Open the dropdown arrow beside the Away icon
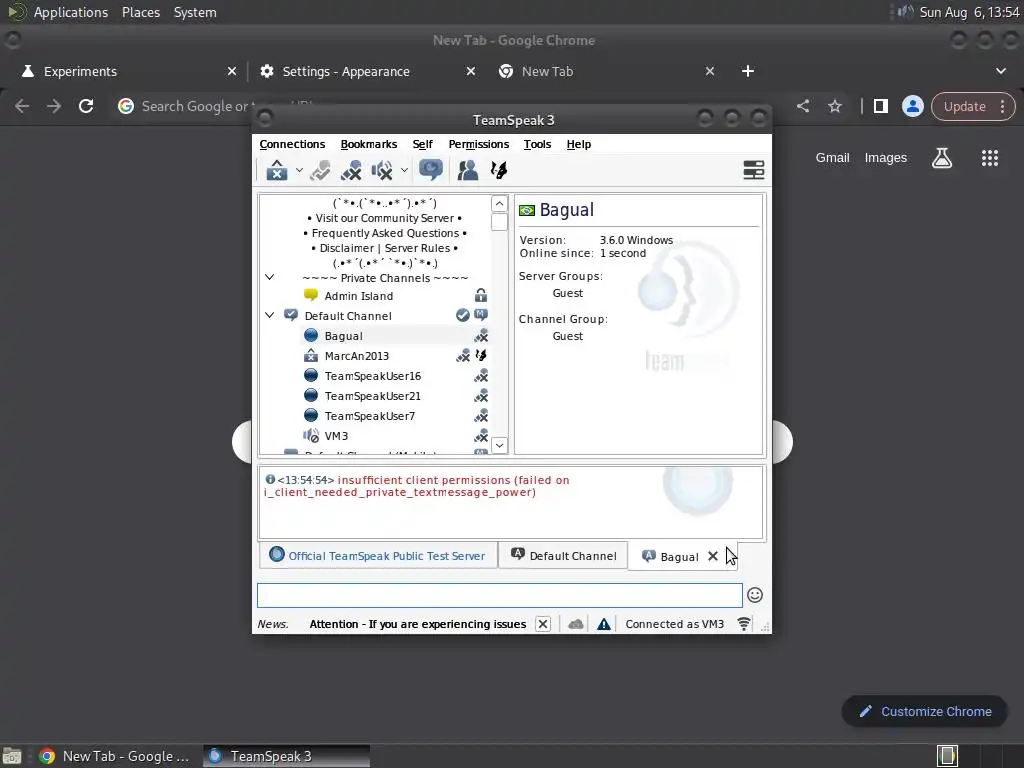The width and height of the screenshot is (1024, 768). [299, 170]
